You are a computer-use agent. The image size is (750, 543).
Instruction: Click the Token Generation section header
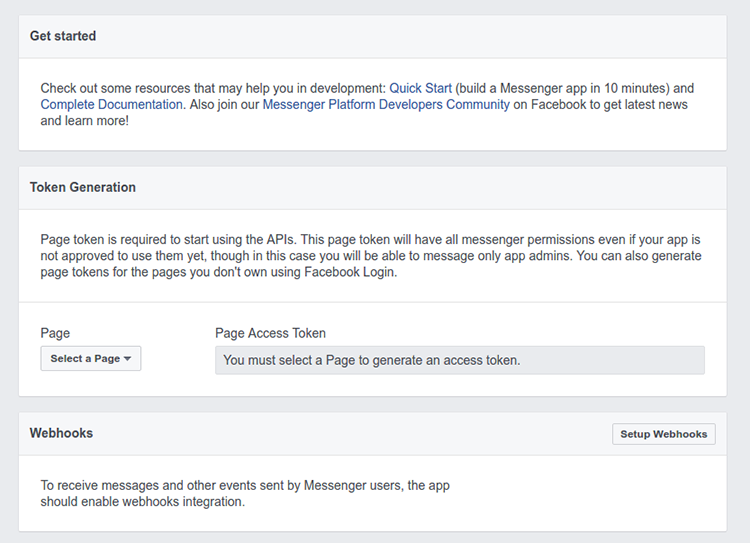coord(83,187)
